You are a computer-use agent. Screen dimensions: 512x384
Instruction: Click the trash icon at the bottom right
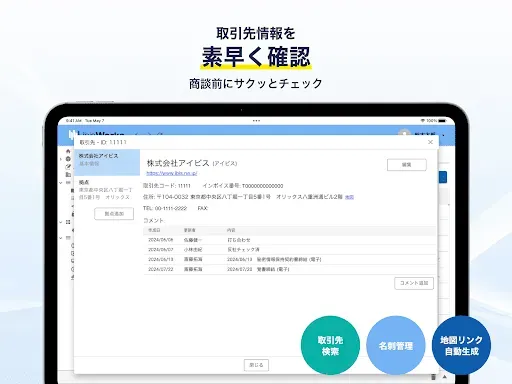(x=433, y=377)
